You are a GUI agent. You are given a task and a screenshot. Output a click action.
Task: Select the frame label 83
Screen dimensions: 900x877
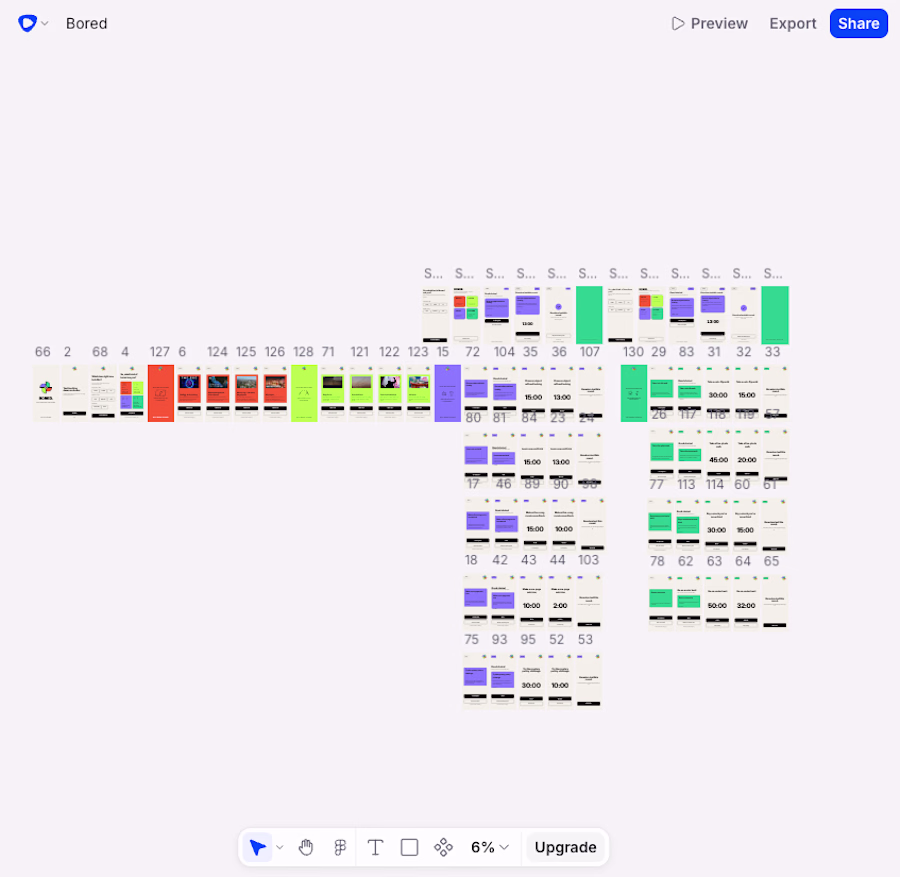tap(686, 352)
